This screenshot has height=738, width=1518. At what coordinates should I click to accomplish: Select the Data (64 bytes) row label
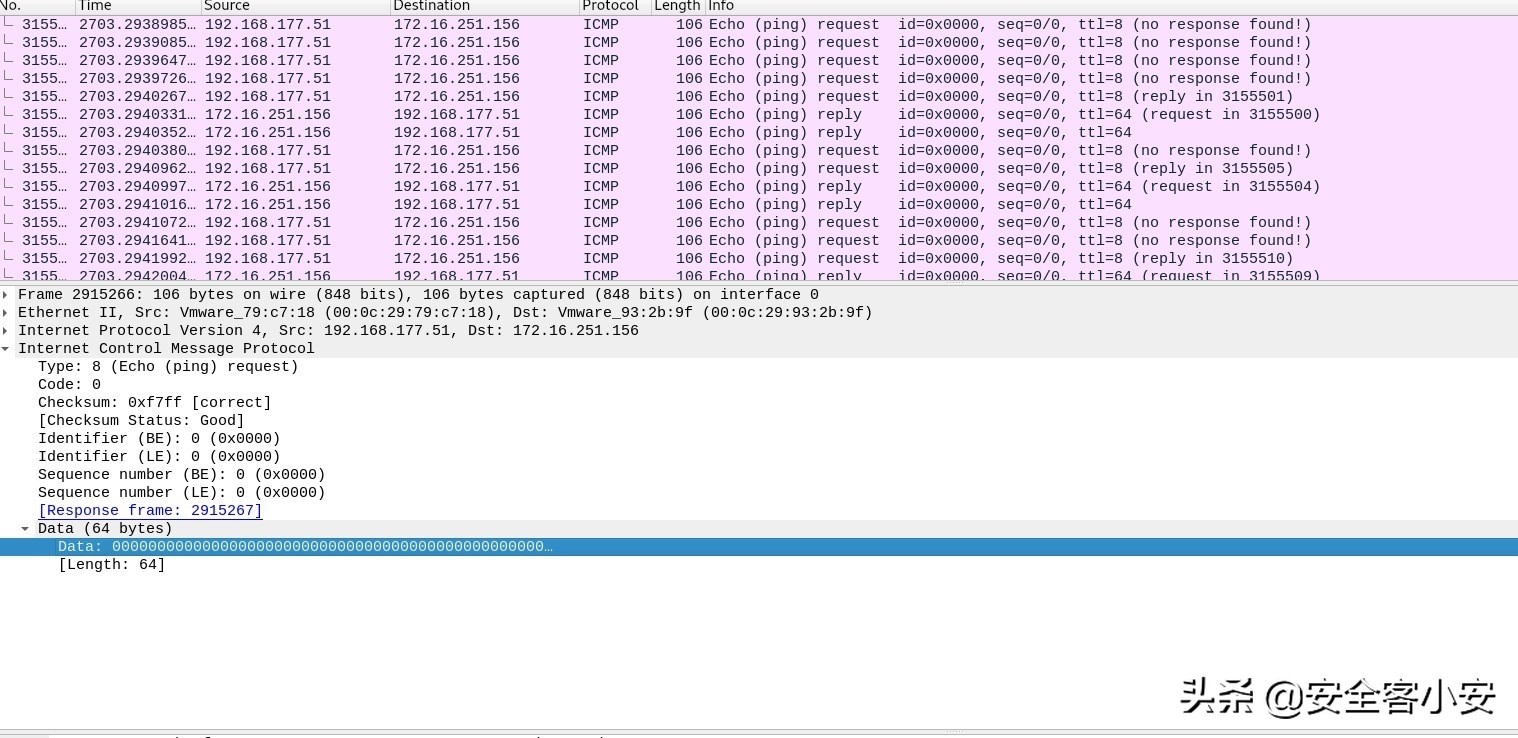click(x=105, y=529)
